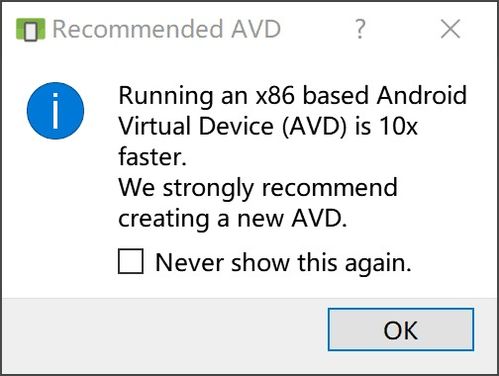Confirm the dialog with the OK button
Viewport: 499px width, 376px height.
(x=400, y=329)
